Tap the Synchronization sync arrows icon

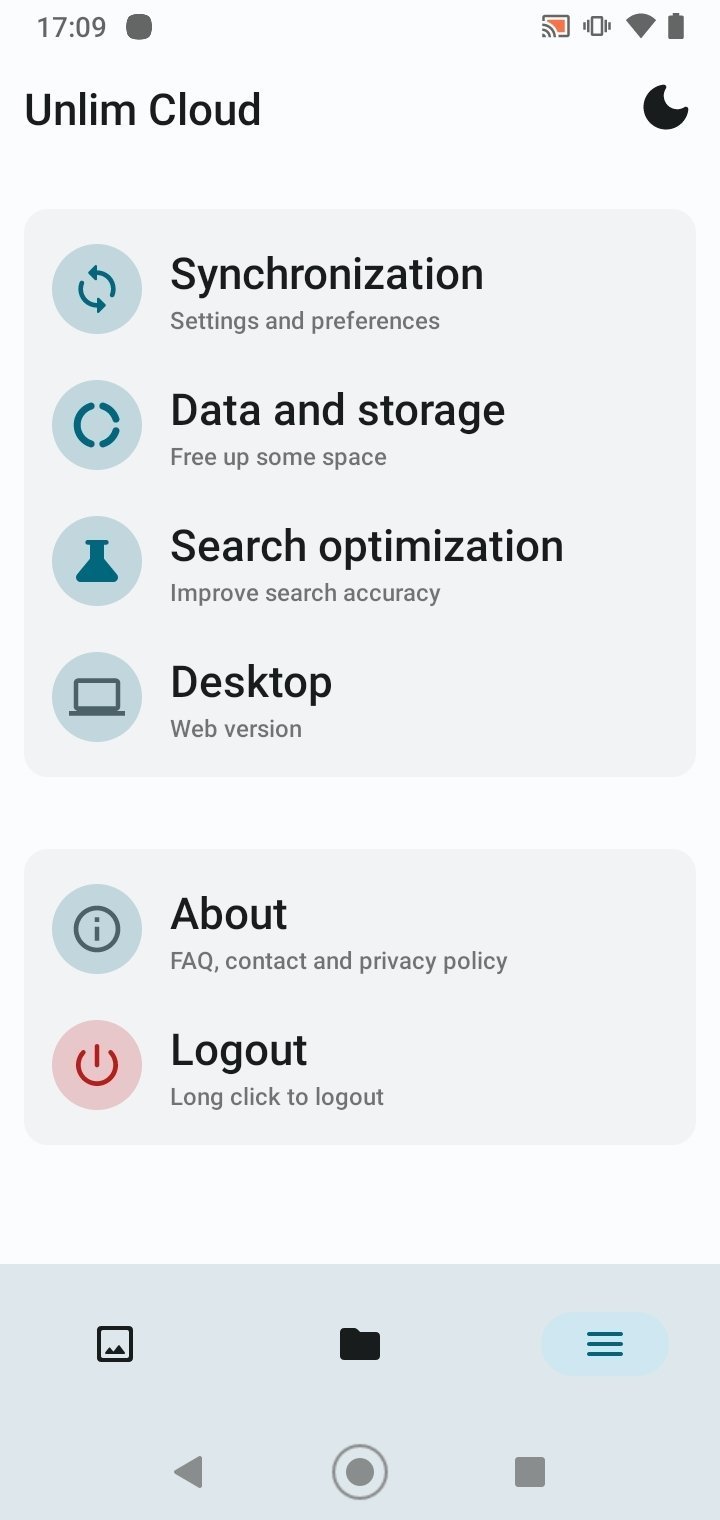coord(97,289)
